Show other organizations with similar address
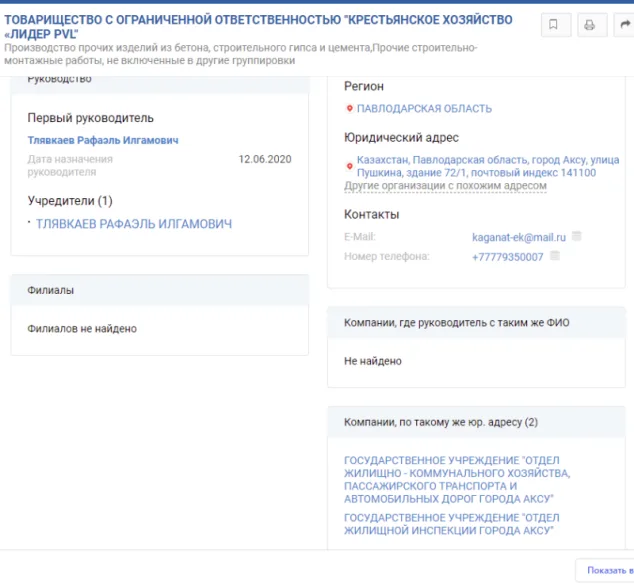This screenshot has height=587, width=634. (445, 186)
